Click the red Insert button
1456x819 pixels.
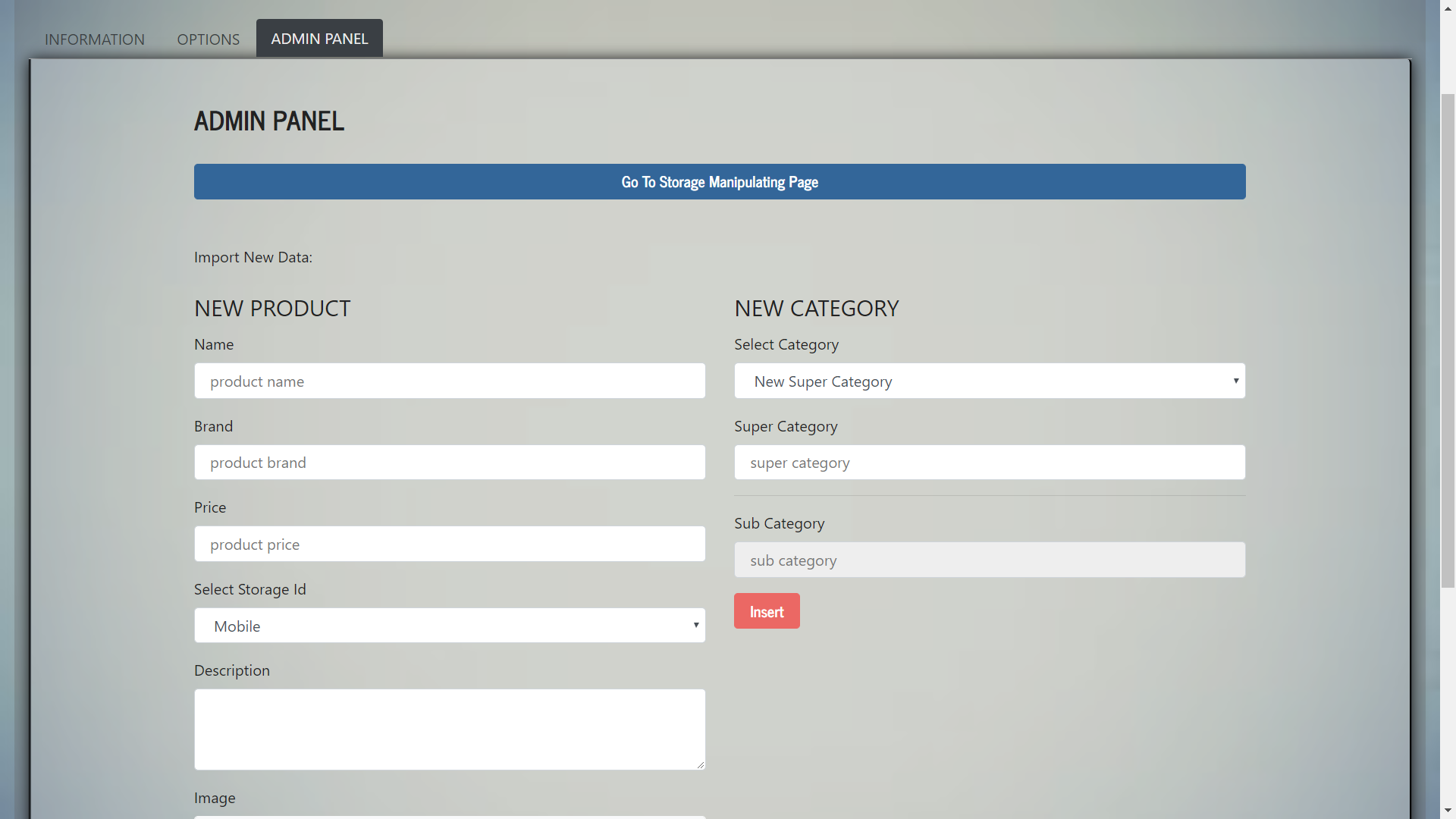(767, 611)
